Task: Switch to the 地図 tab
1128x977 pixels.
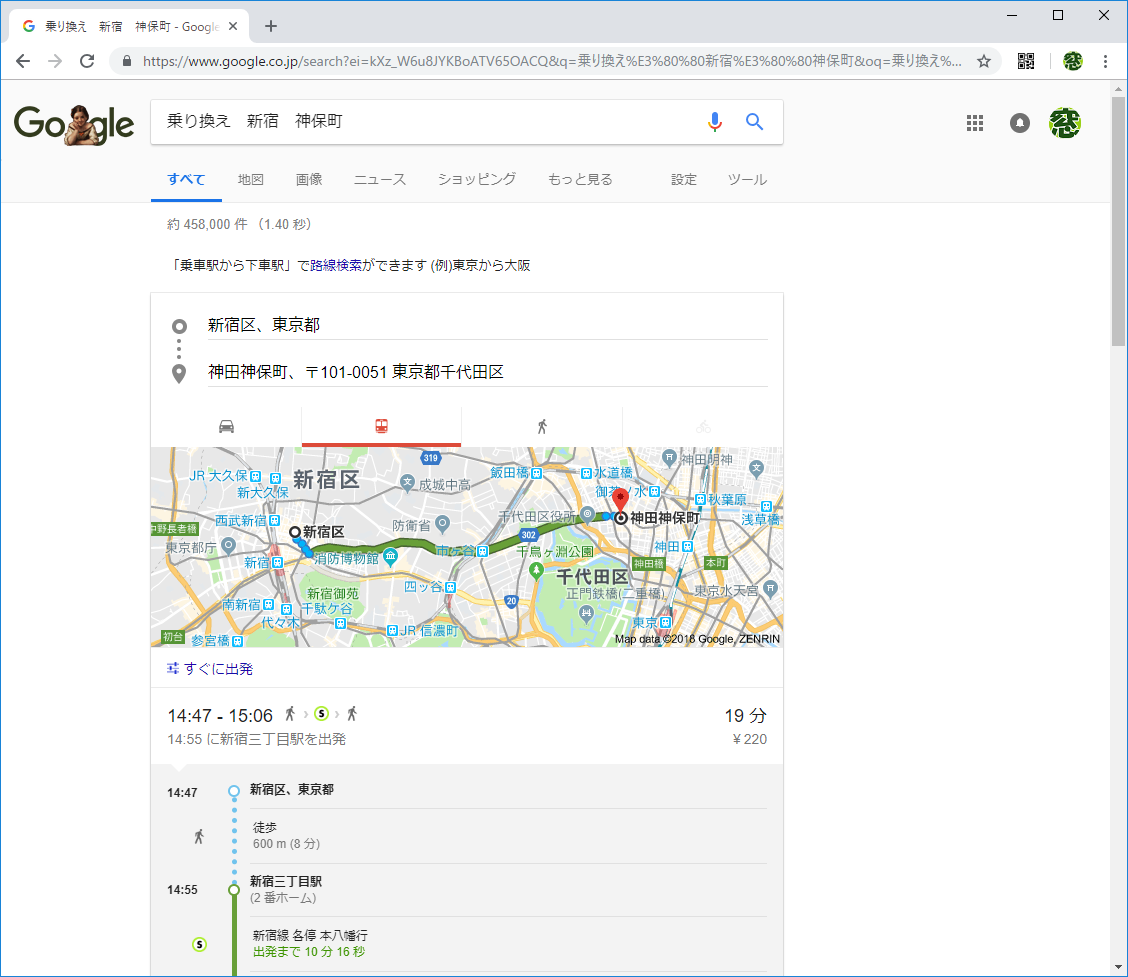Action: [x=250, y=179]
